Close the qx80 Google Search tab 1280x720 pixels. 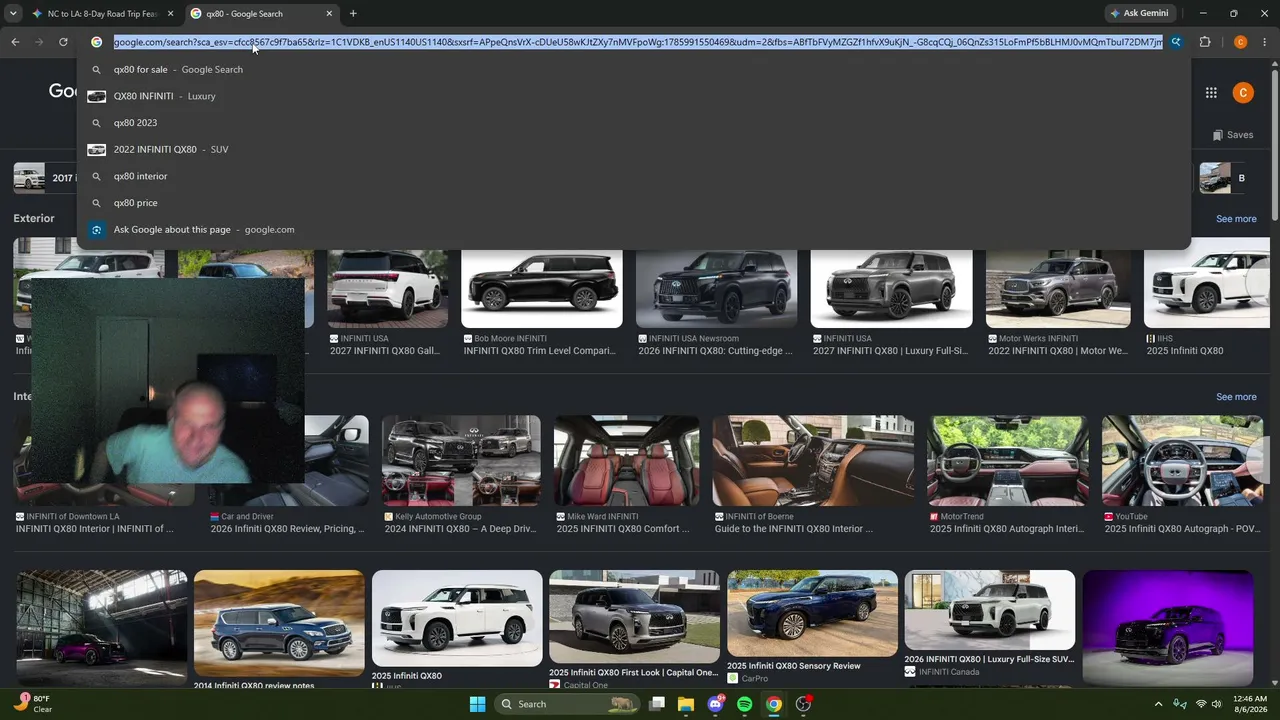329,14
